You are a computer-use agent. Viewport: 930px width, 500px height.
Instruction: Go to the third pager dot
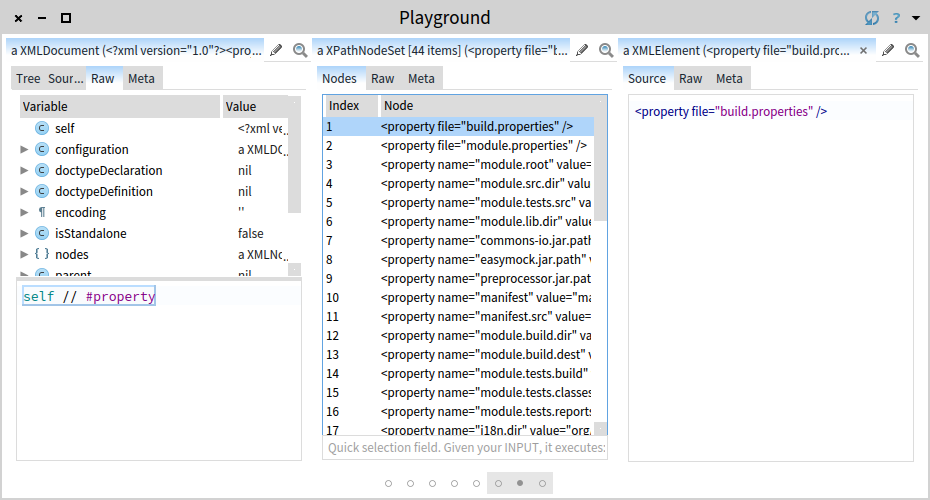(432, 483)
